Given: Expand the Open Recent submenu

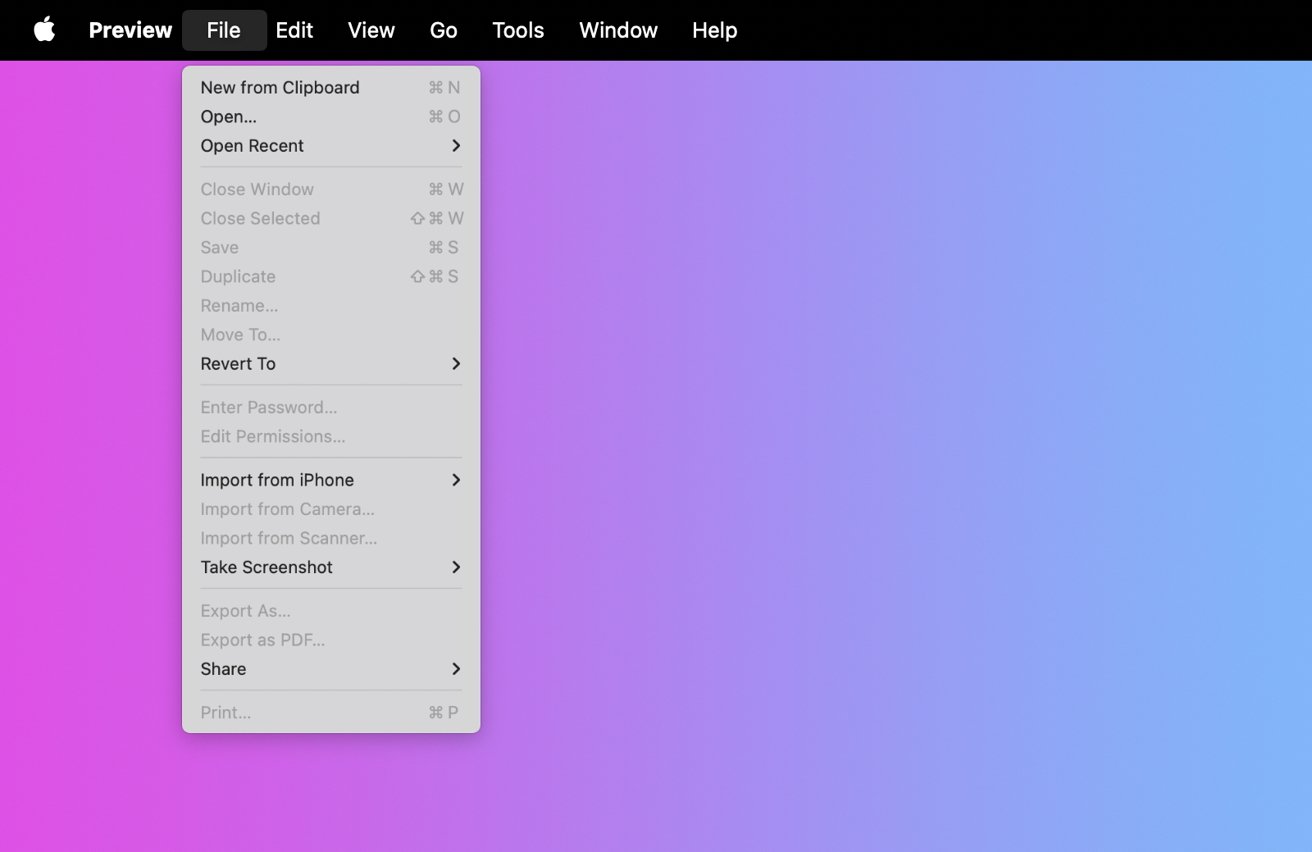Looking at the screenshot, I should (331, 146).
